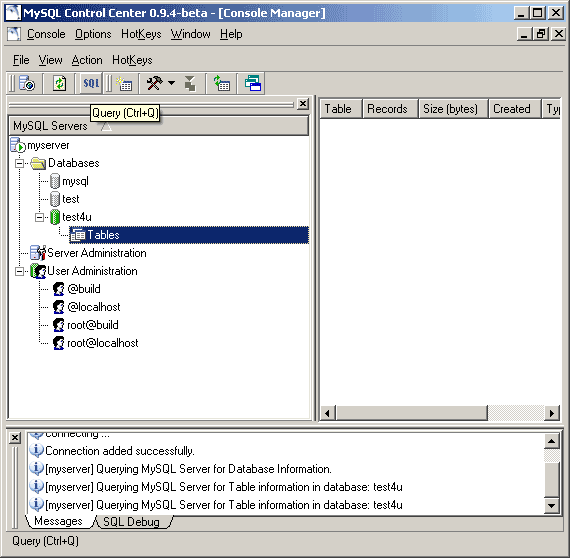Click the mysql database cylinder icon
The height and width of the screenshot is (558, 570).
tap(55, 181)
